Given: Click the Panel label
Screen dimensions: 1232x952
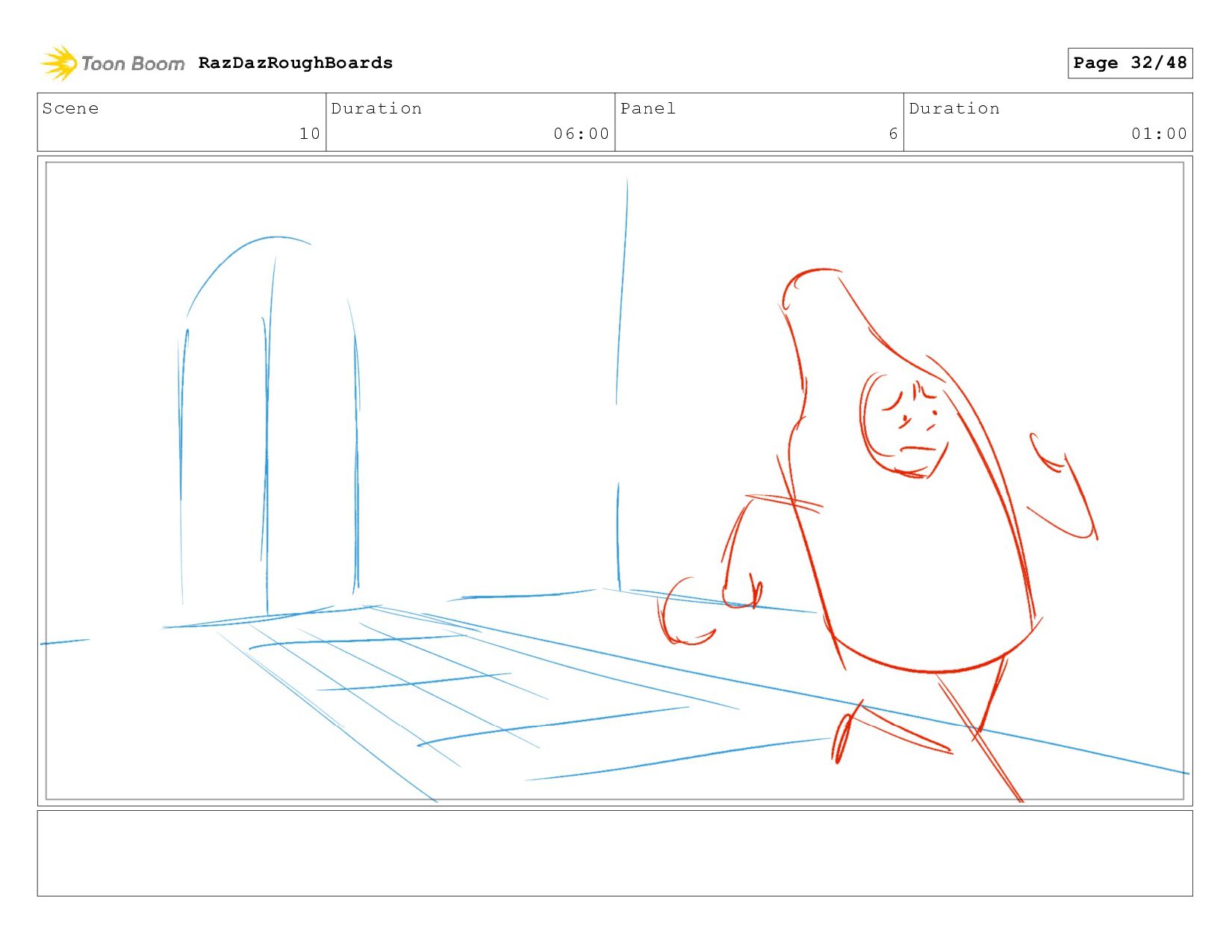Looking at the screenshot, I should (x=648, y=108).
